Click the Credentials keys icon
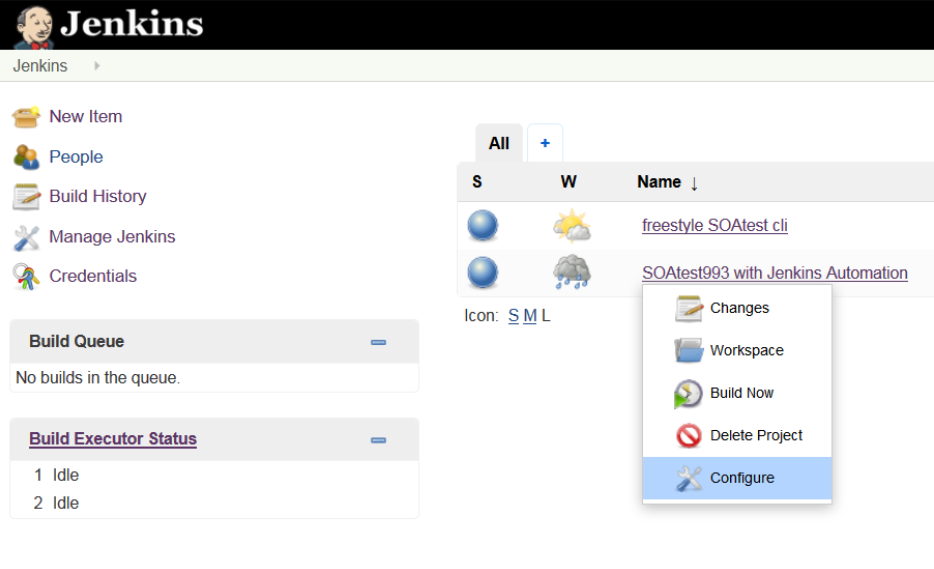 [26, 276]
